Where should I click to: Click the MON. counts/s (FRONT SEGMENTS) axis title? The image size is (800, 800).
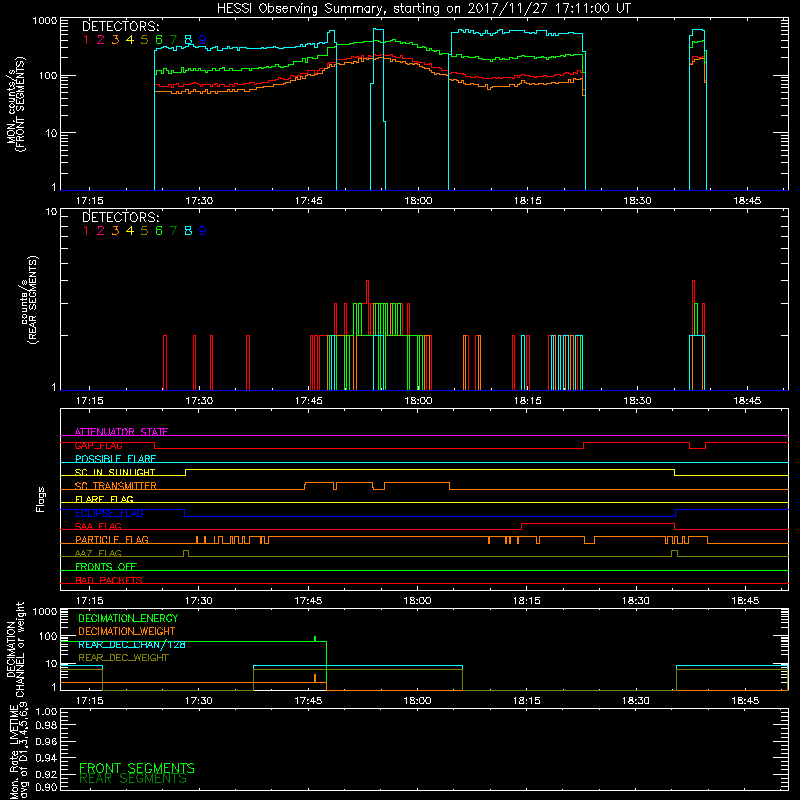pos(15,104)
